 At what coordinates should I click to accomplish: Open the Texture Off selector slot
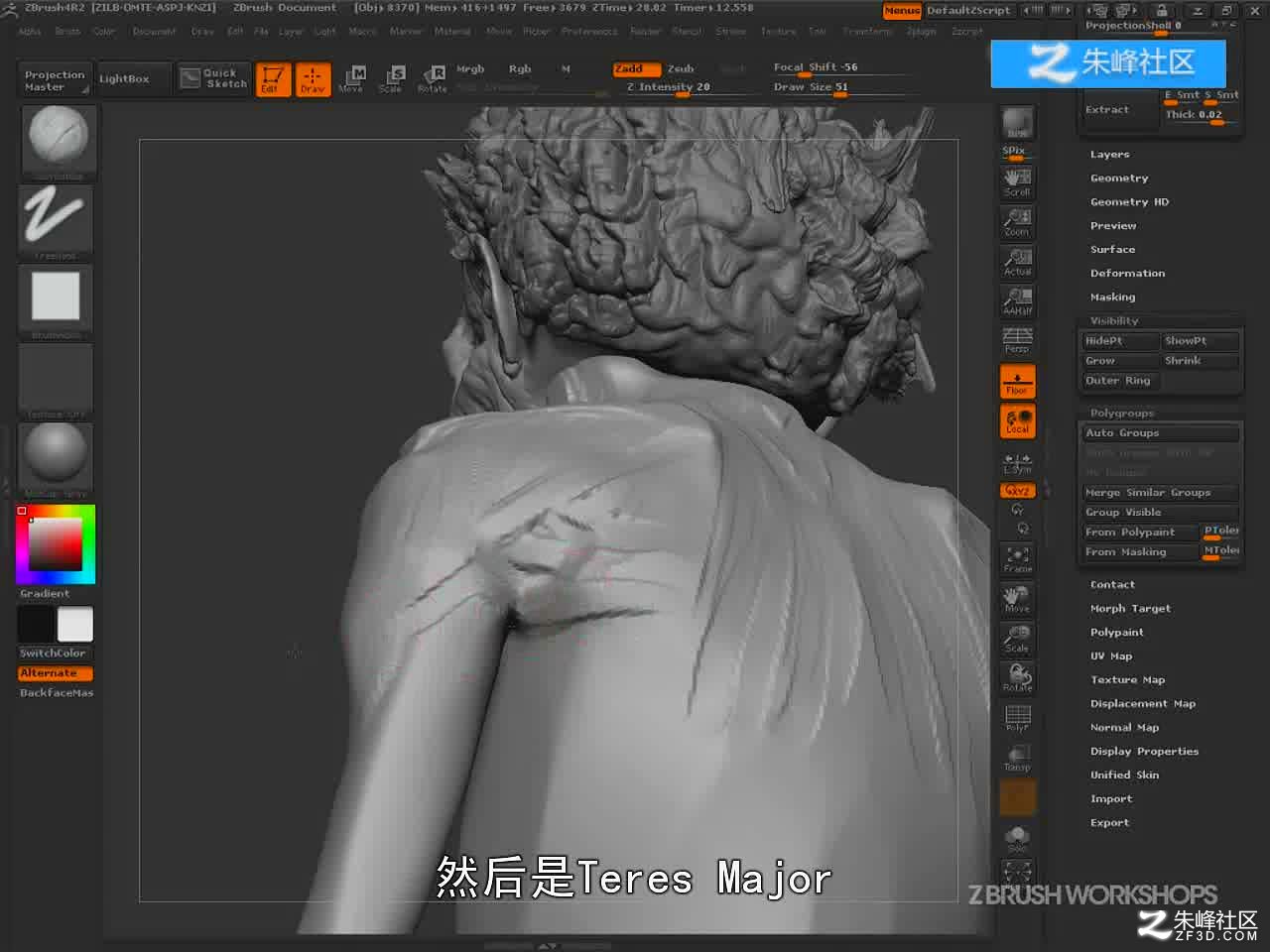[x=57, y=377]
